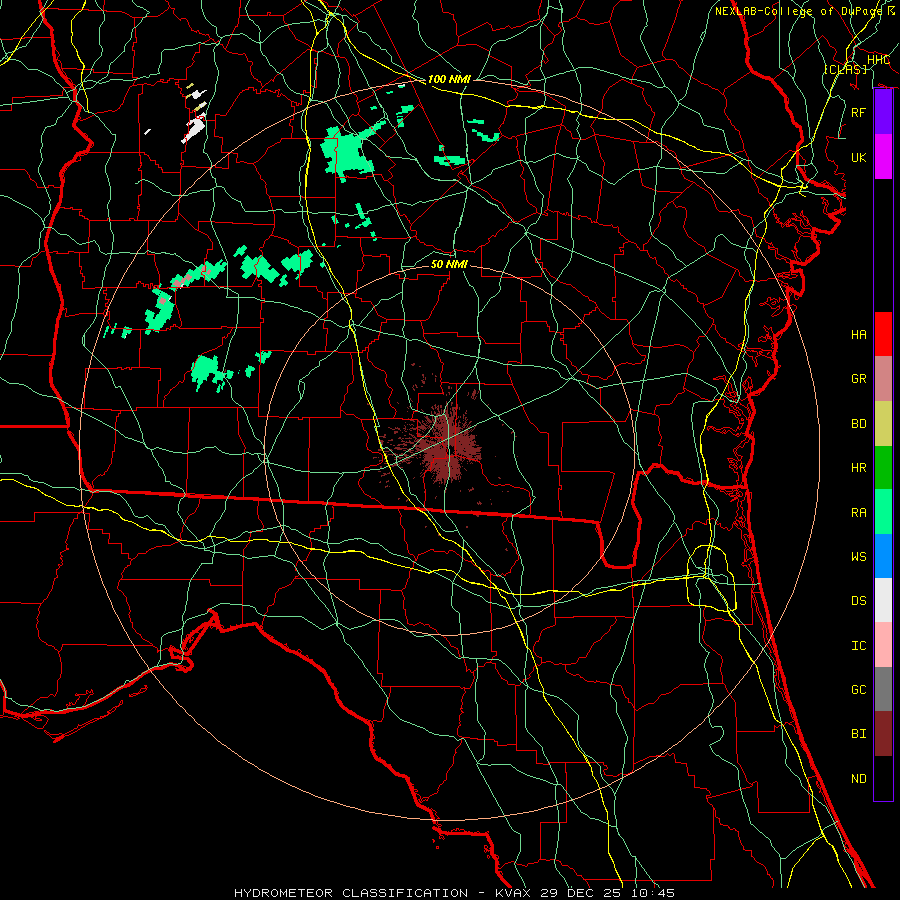Click the BI legend label

coord(859,734)
